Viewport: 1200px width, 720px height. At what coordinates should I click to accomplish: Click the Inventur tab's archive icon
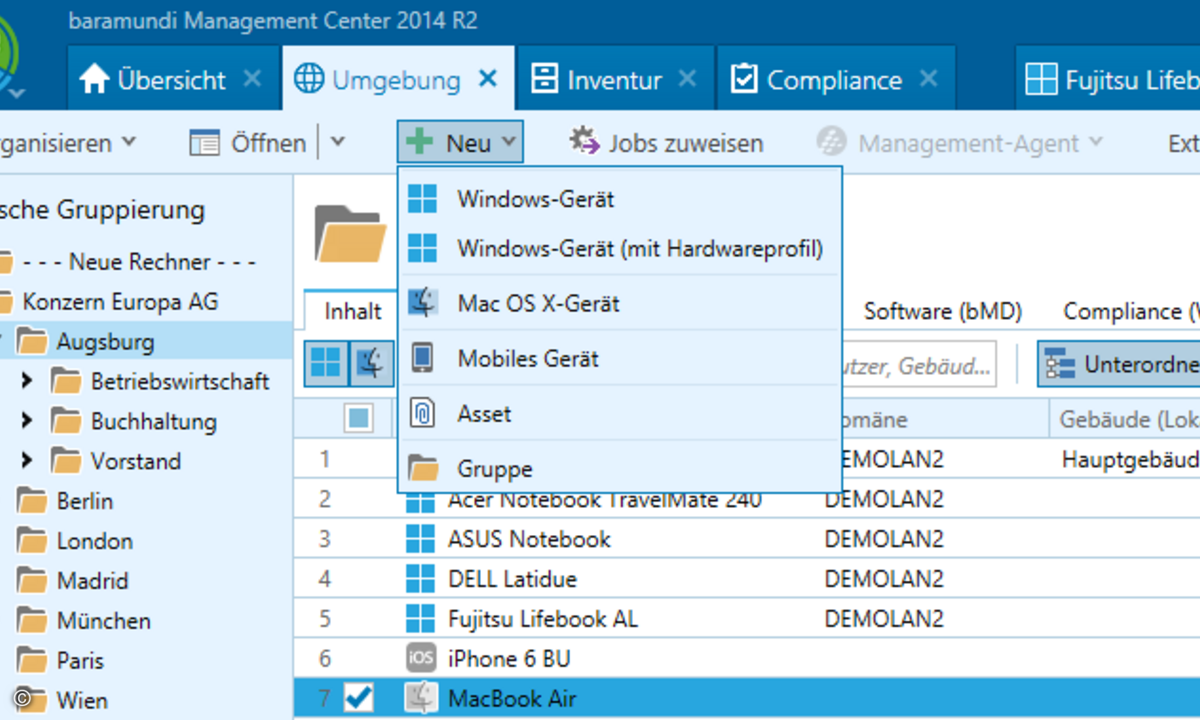(544, 79)
